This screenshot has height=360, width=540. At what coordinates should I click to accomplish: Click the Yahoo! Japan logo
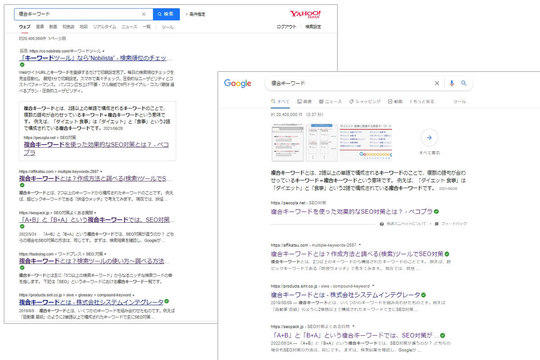pos(305,14)
